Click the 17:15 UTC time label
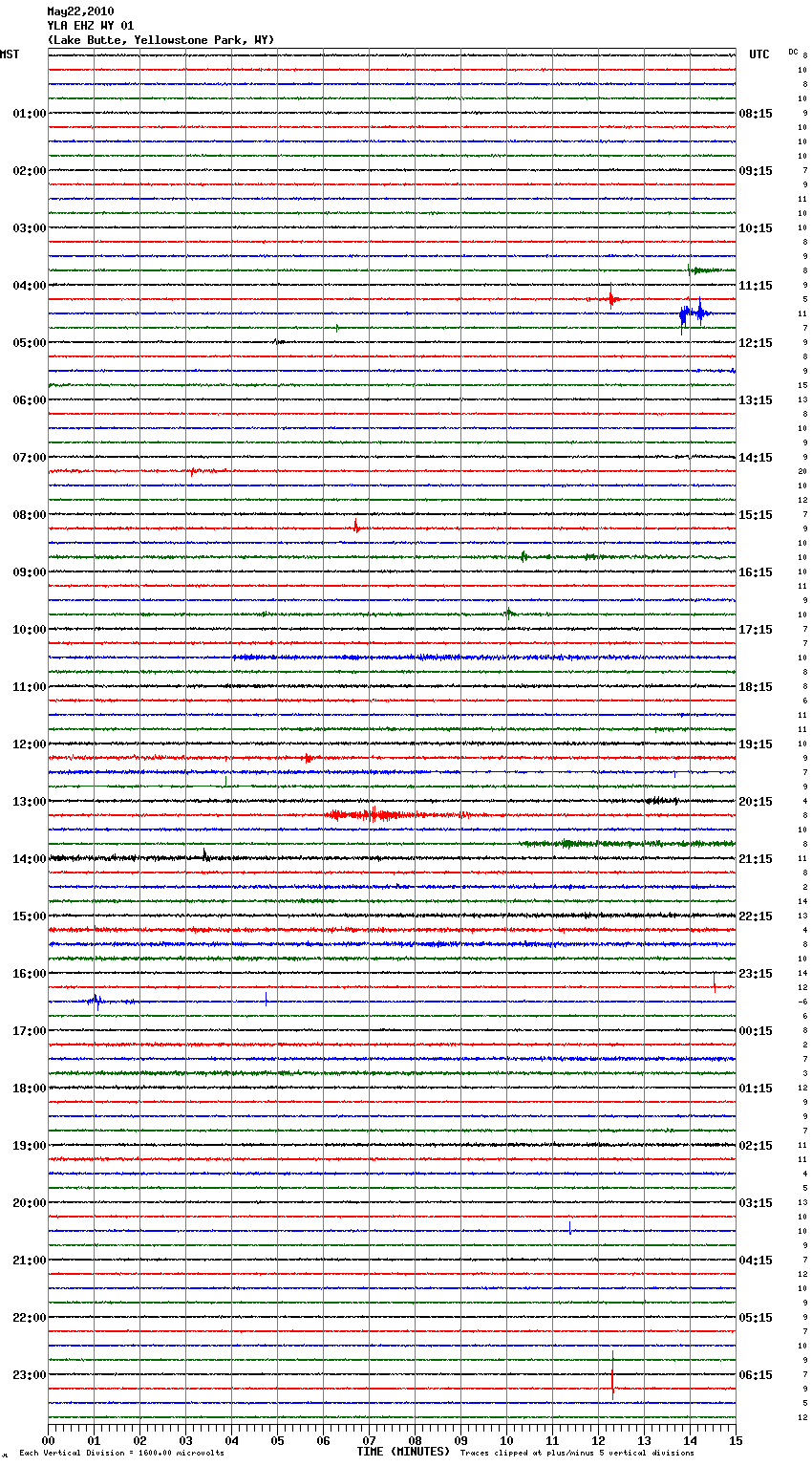 756,630
